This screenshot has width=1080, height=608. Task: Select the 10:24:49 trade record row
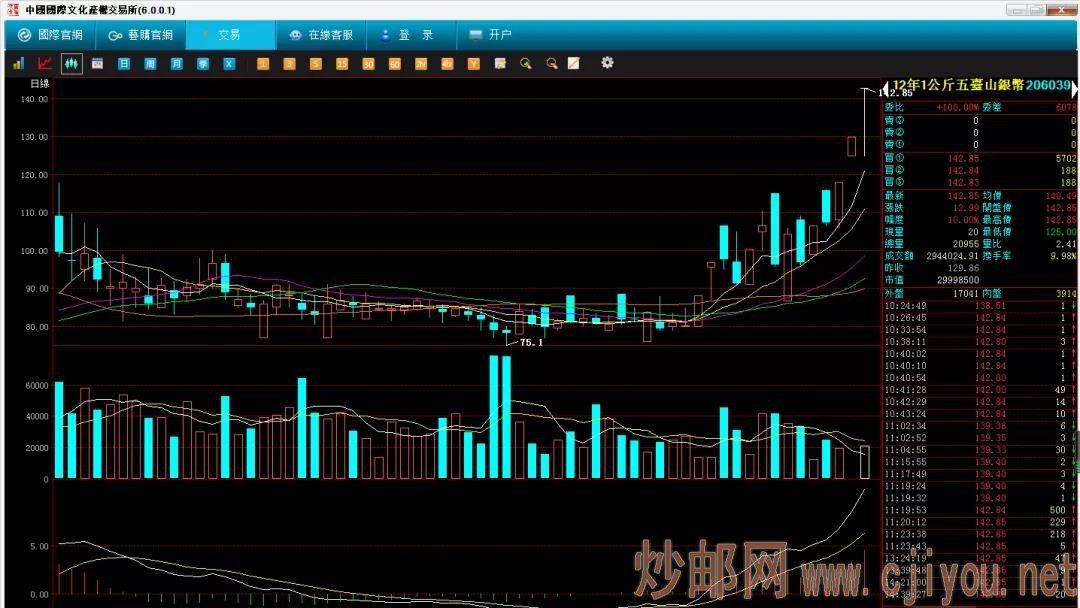(x=979, y=306)
